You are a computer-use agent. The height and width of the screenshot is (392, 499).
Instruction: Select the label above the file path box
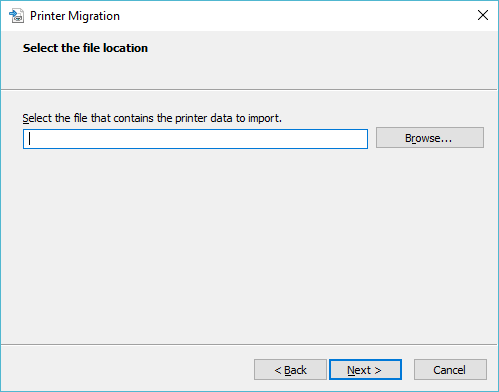(x=152, y=118)
